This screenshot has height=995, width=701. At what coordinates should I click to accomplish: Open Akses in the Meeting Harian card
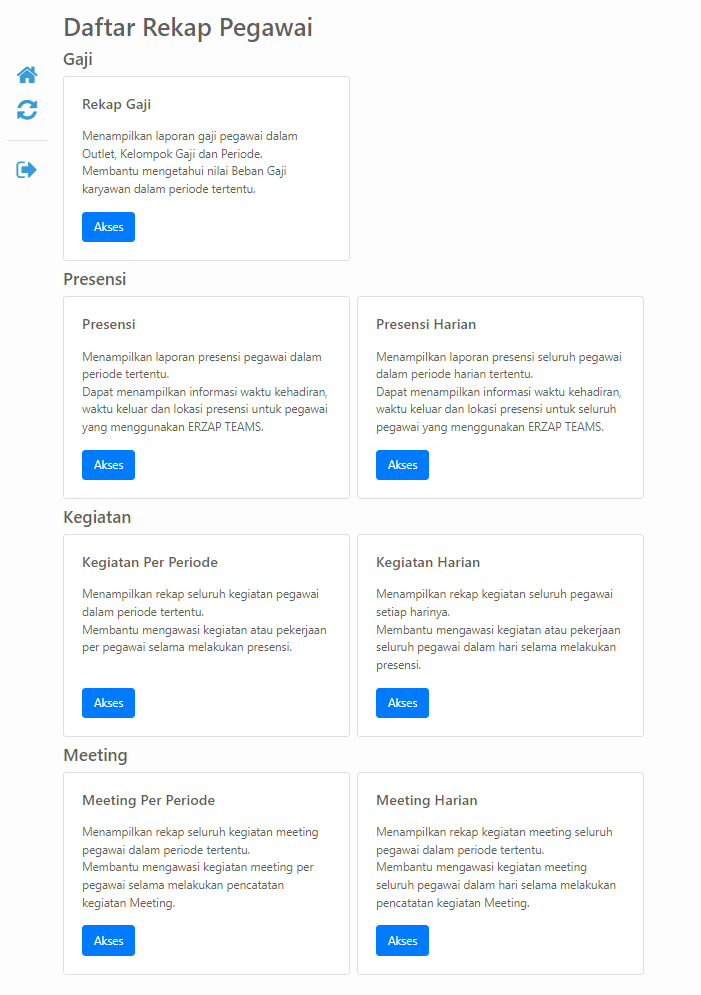click(402, 940)
